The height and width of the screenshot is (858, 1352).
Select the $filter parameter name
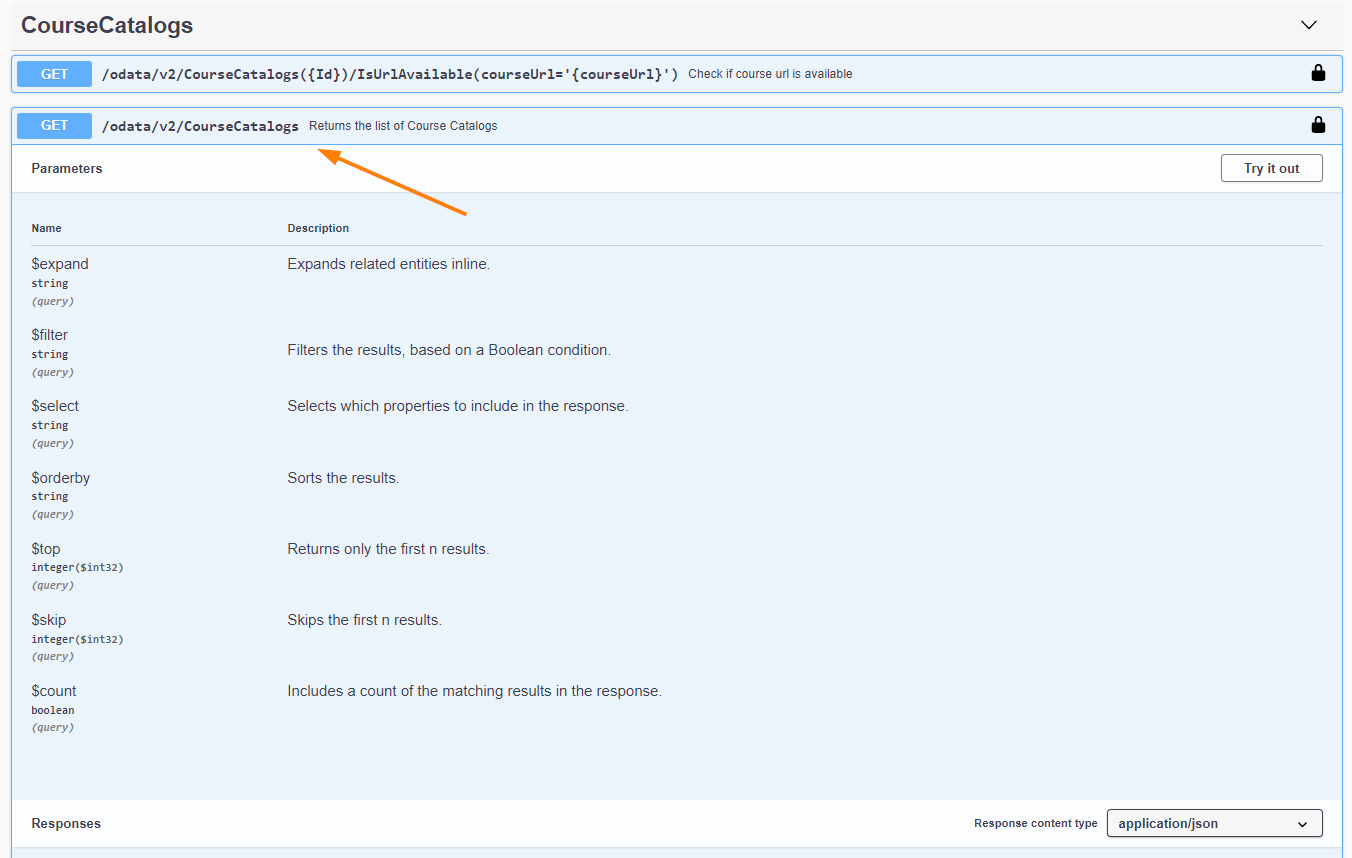tap(50, 335)
